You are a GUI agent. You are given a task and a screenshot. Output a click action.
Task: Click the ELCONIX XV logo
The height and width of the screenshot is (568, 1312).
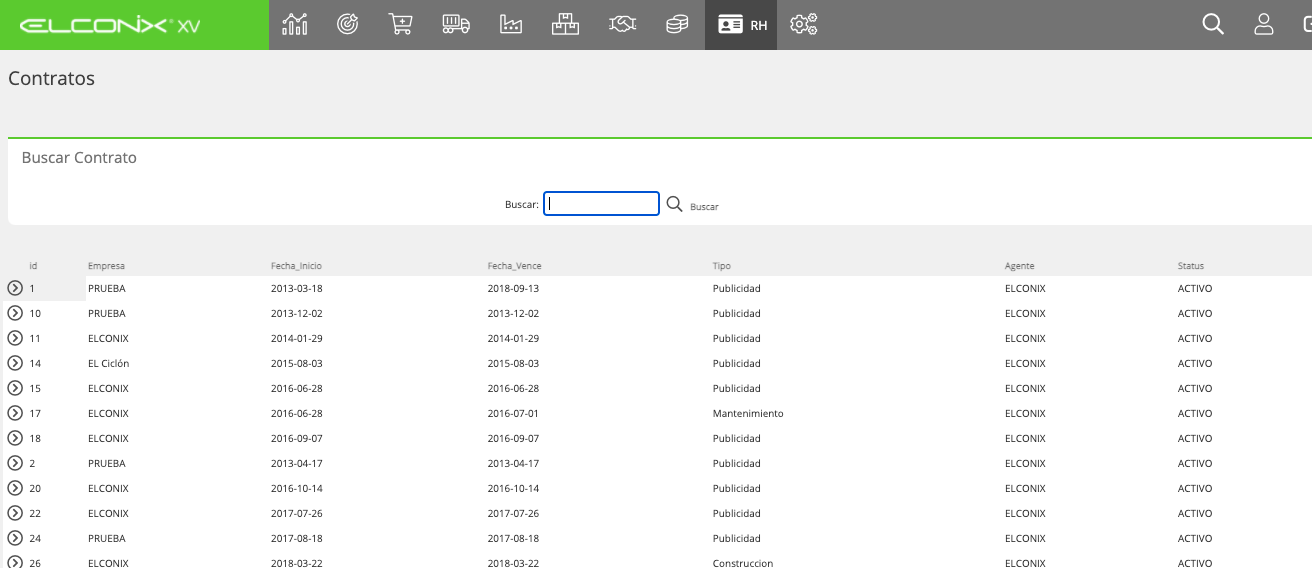[x=110, y=26]
